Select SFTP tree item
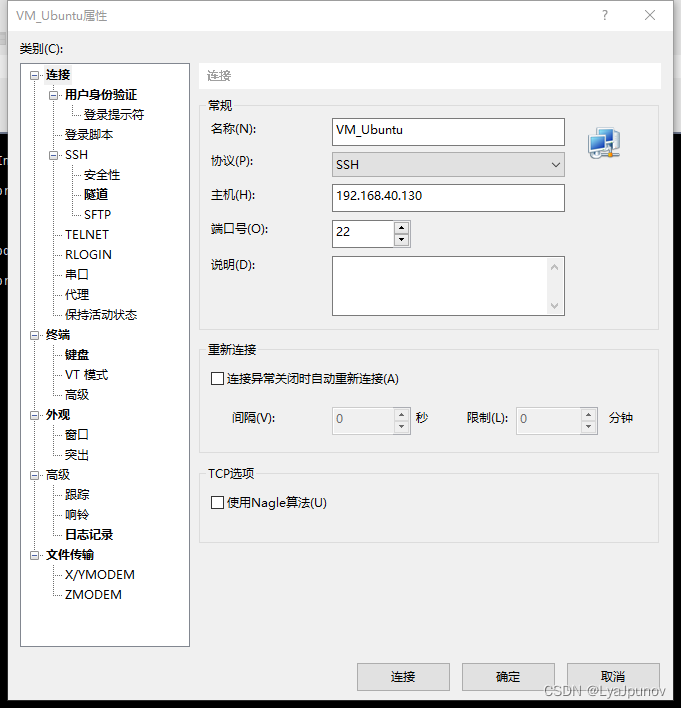The width and height of the screenshot is (681, 708). (x=97, y=214)
